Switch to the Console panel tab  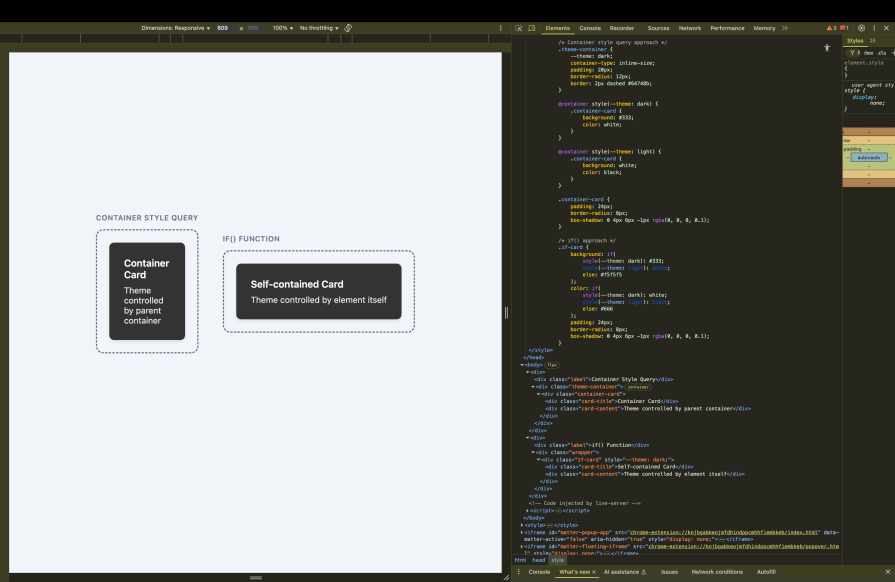click(592, 28)
